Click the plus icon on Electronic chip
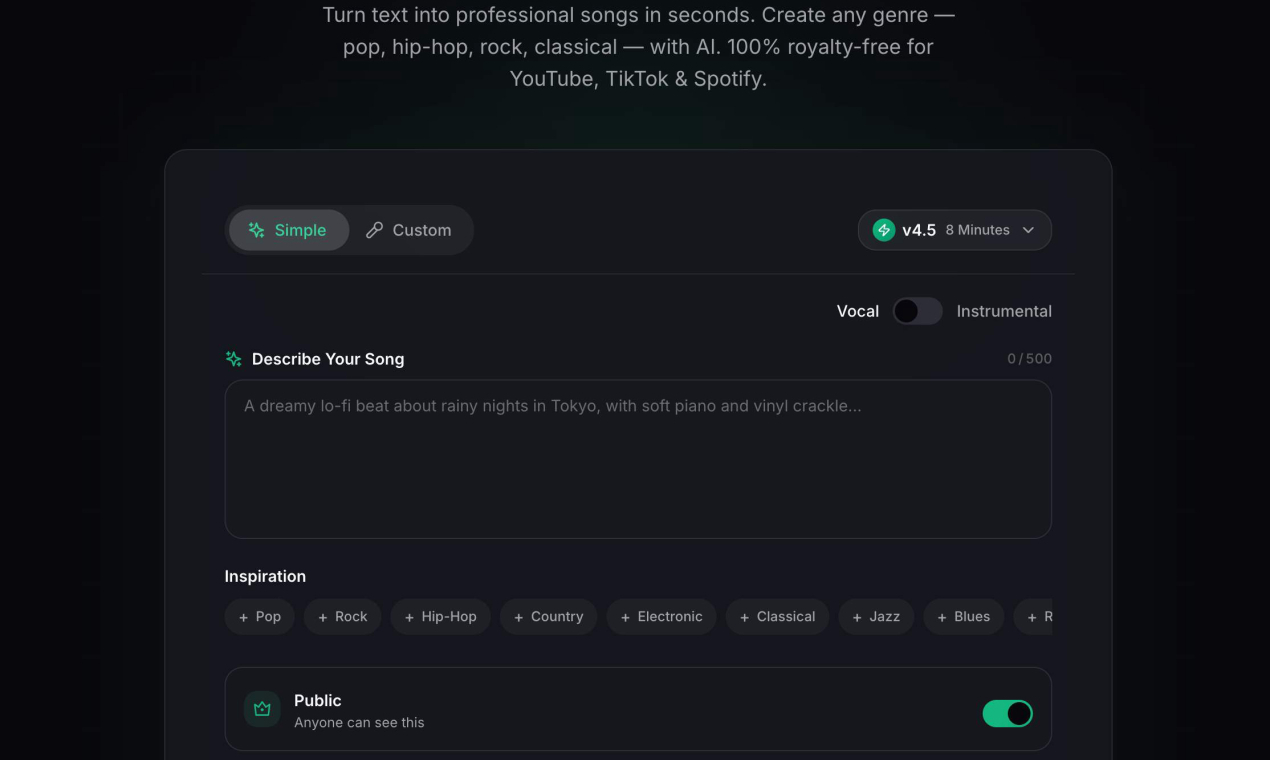 point(625,618)
